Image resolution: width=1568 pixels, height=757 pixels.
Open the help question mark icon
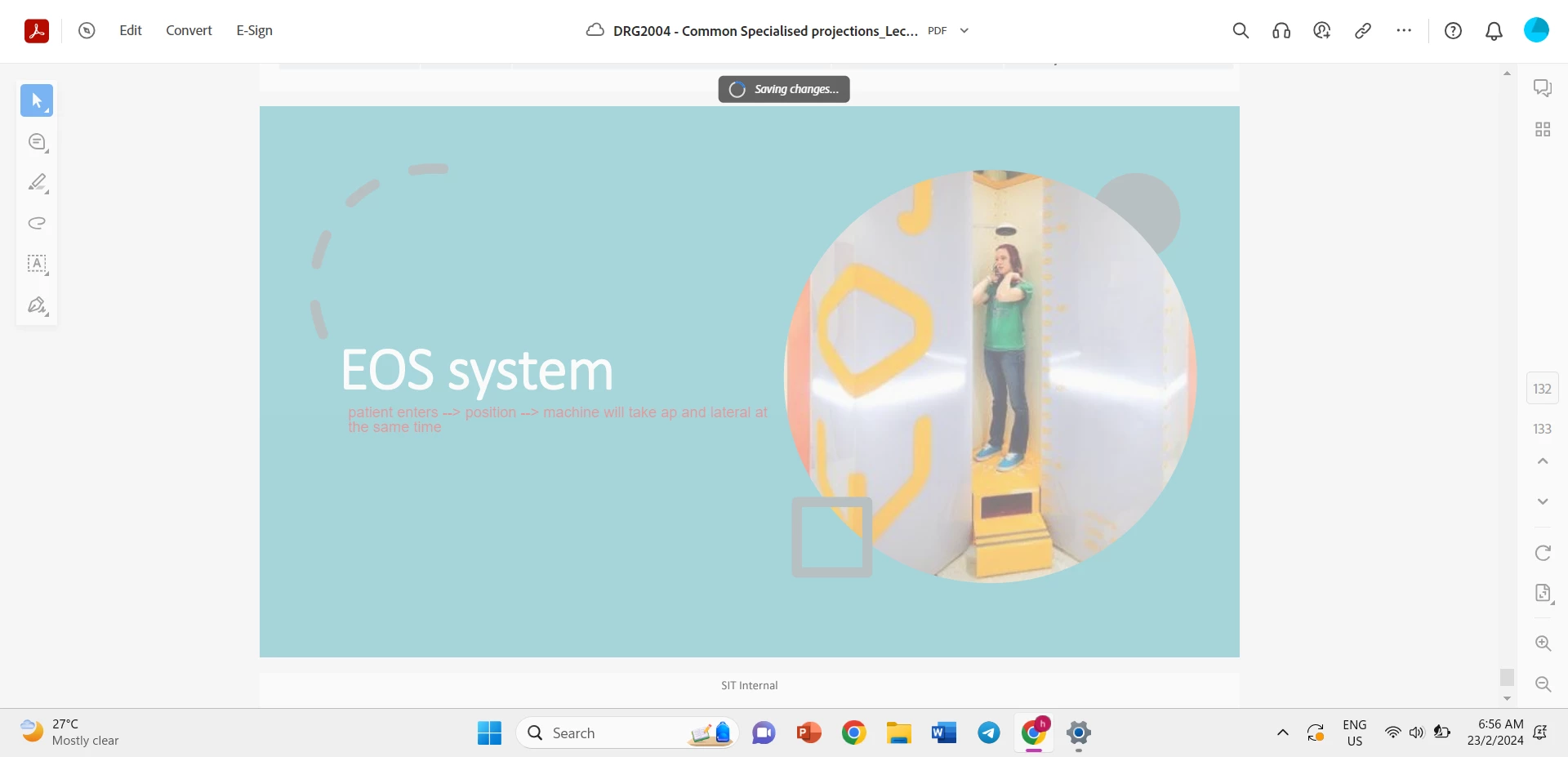(1453, 31)
